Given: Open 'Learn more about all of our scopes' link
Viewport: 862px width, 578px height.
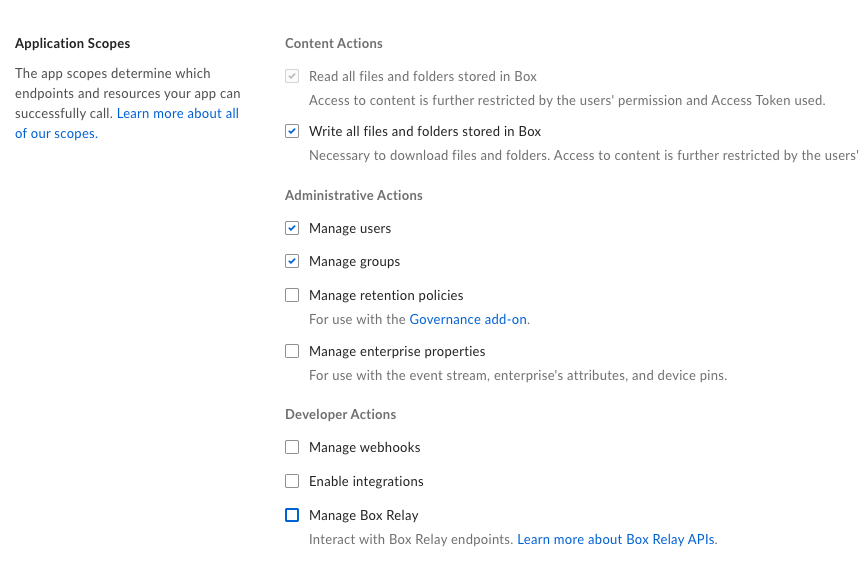Looking at the screenshot, I should pyautogui.click(x=177, y=114).
